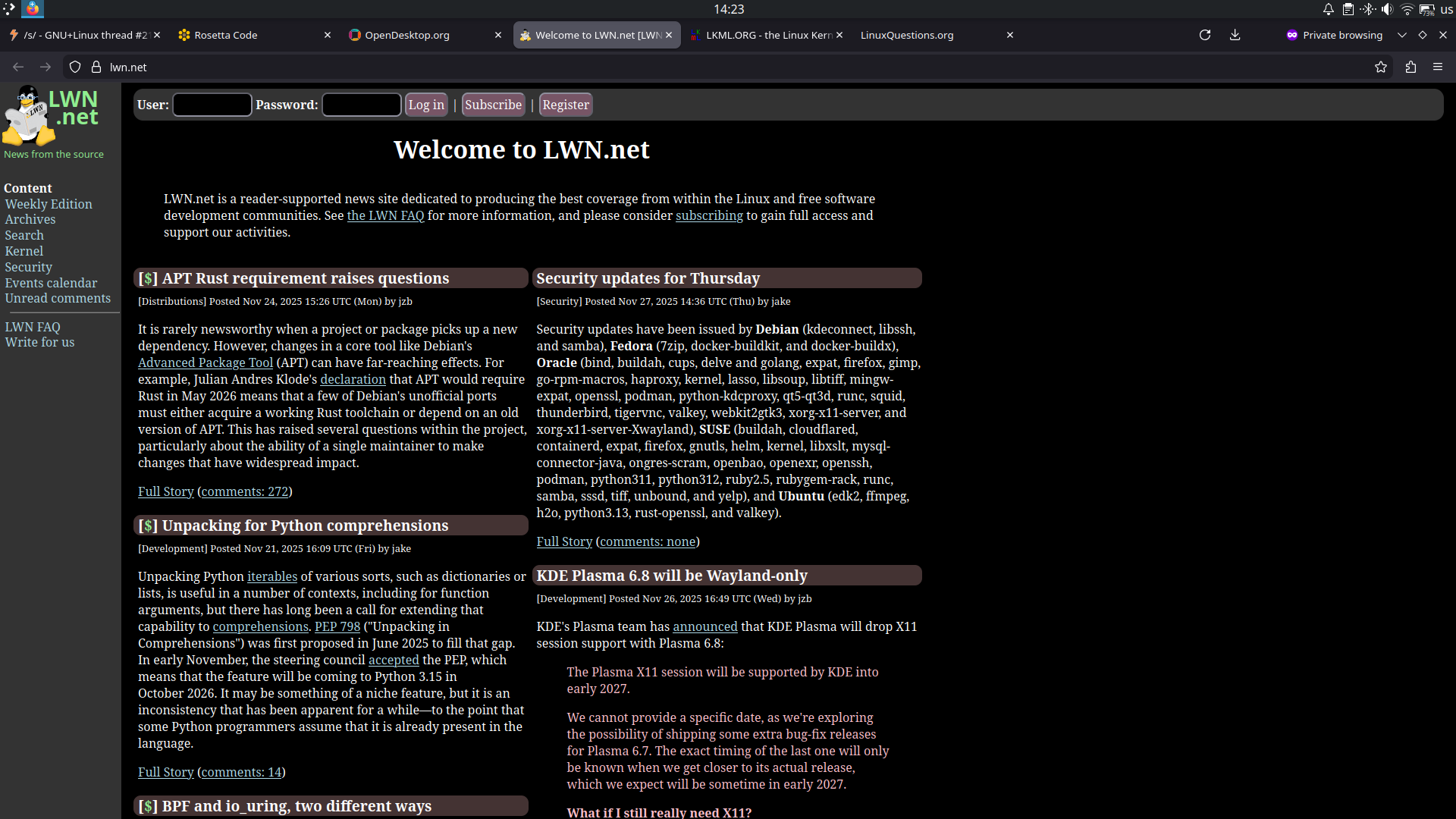Open the extensions puzzle-piece icon

(1410, 67)
